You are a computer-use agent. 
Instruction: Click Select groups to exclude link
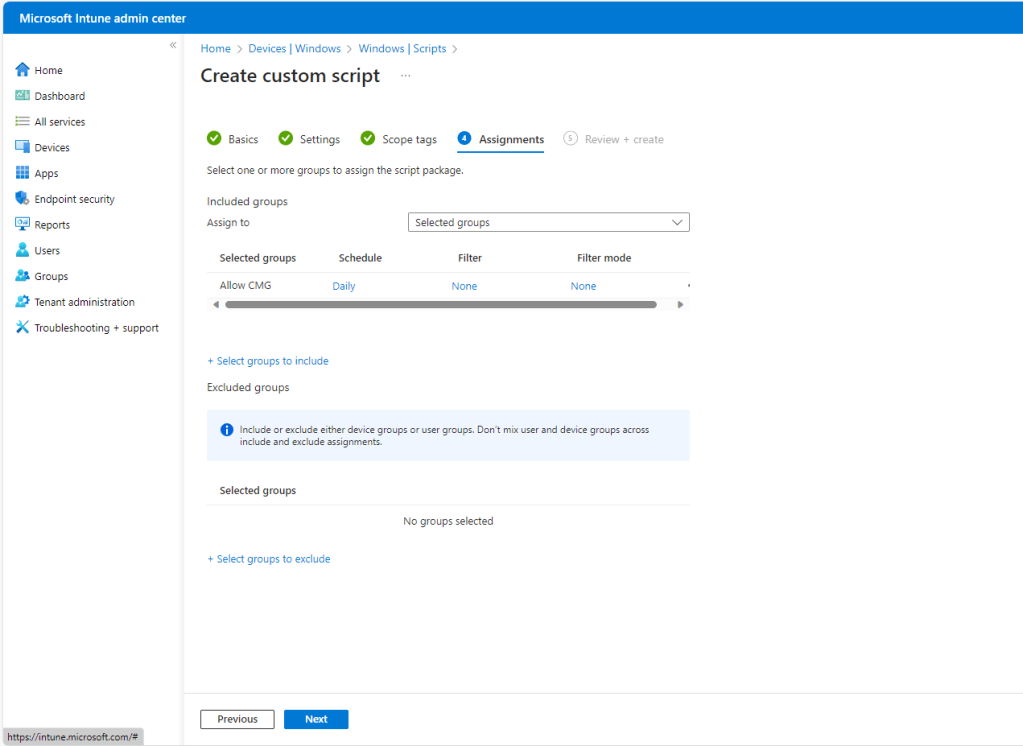click(269, 559)
